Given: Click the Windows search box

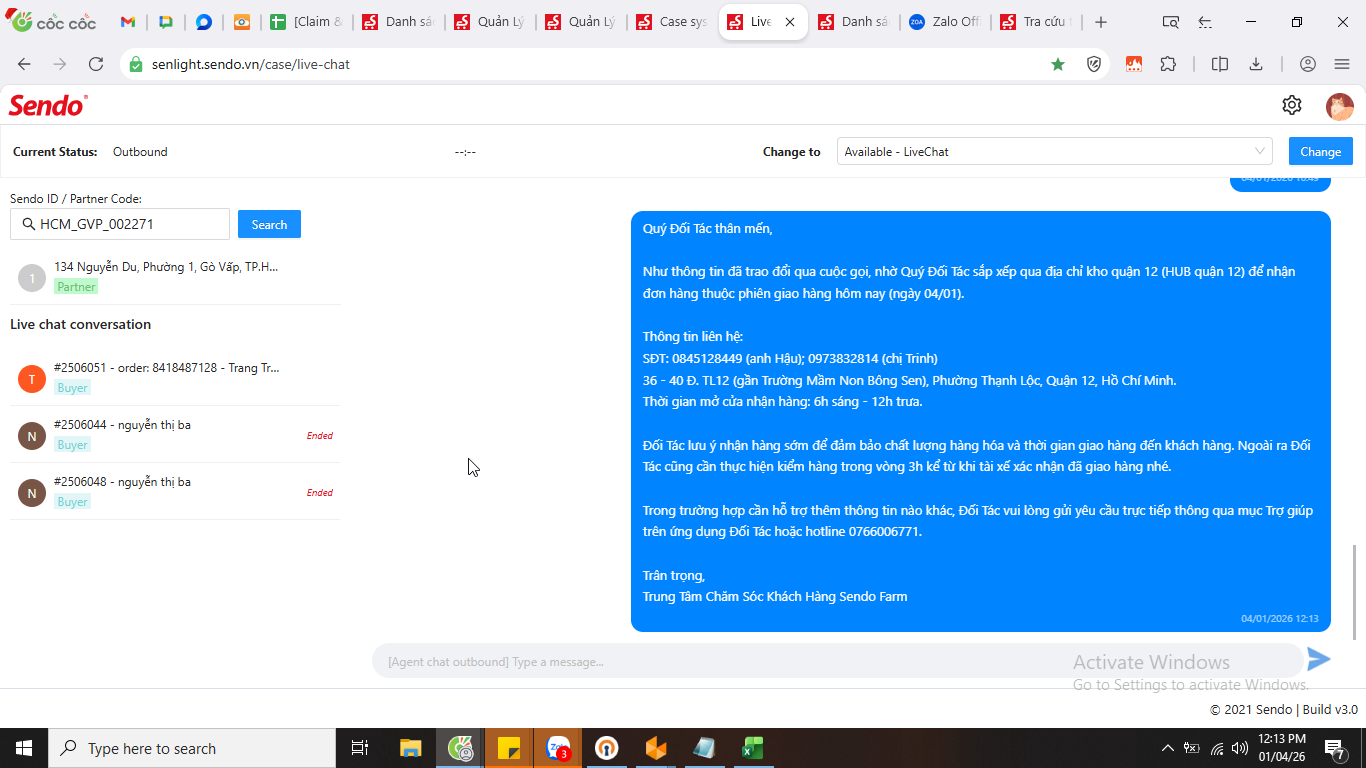Looking at the screenshot, I should click(192, 748).
